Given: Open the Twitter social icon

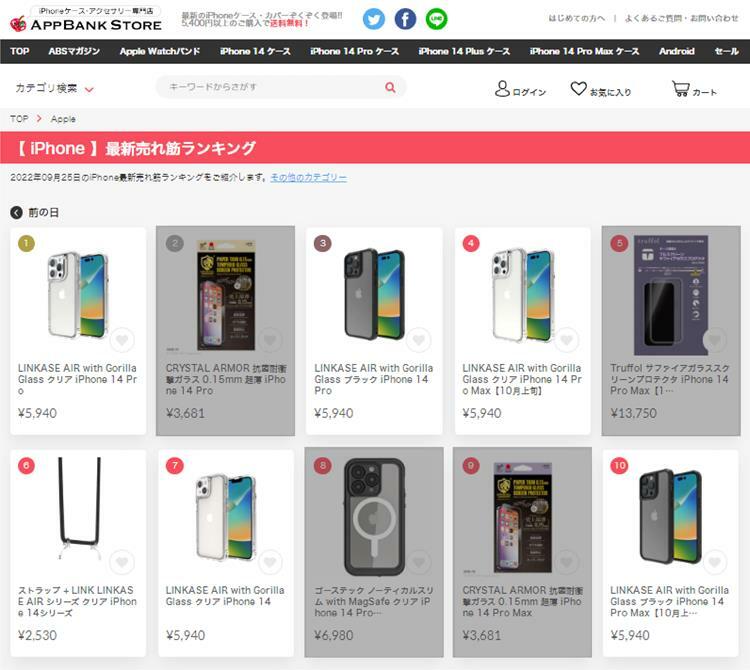Looking at the screenshot, I should point(374,19).
